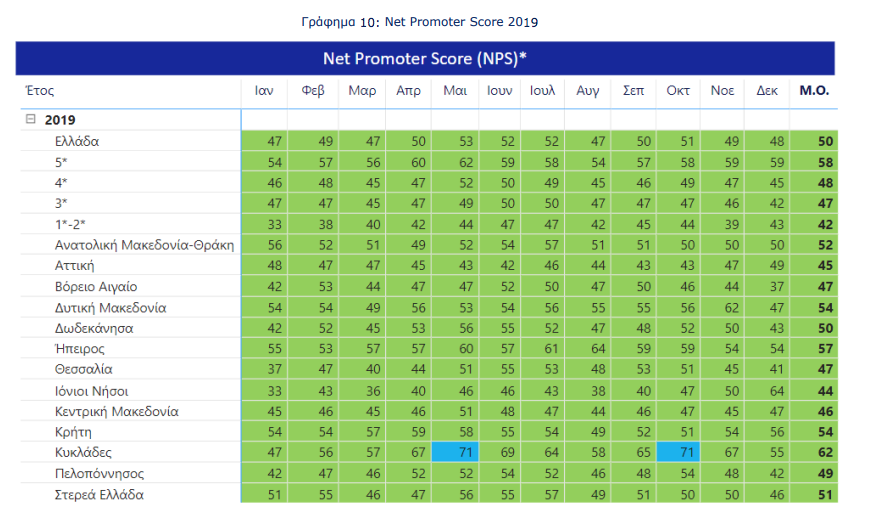Select the Ιόνιοι Νήσοι row label
The image size is (882, 532).
click(92, 391)
